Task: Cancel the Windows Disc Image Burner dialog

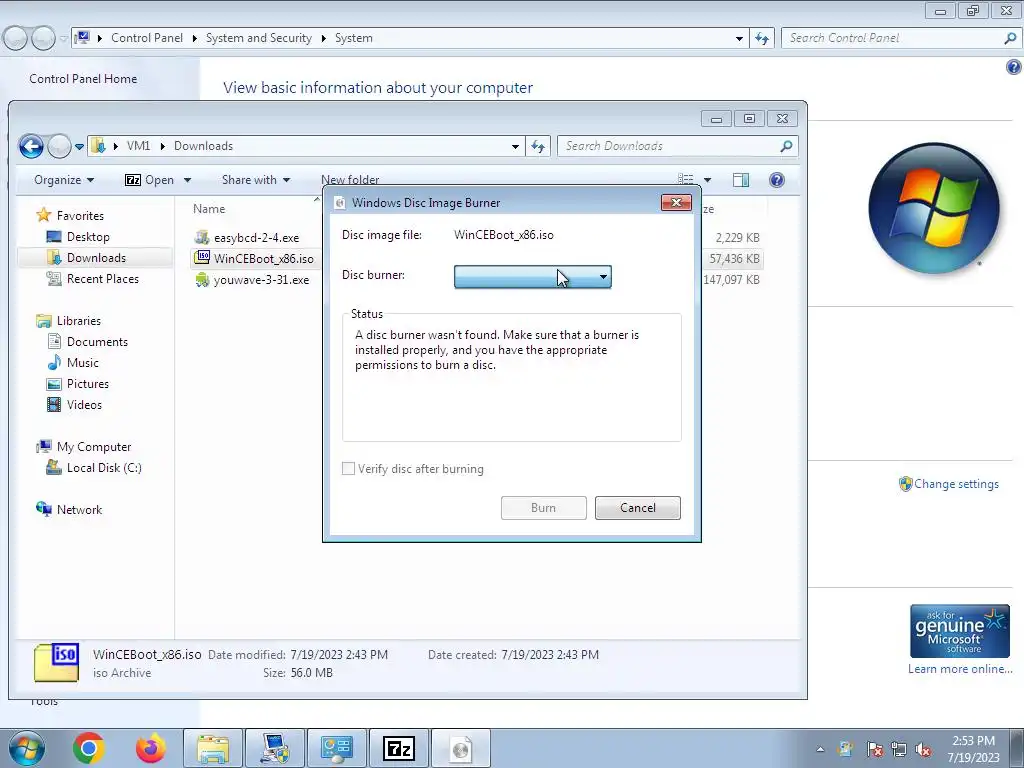Action: pyautogui.click(x=637, y=507)
